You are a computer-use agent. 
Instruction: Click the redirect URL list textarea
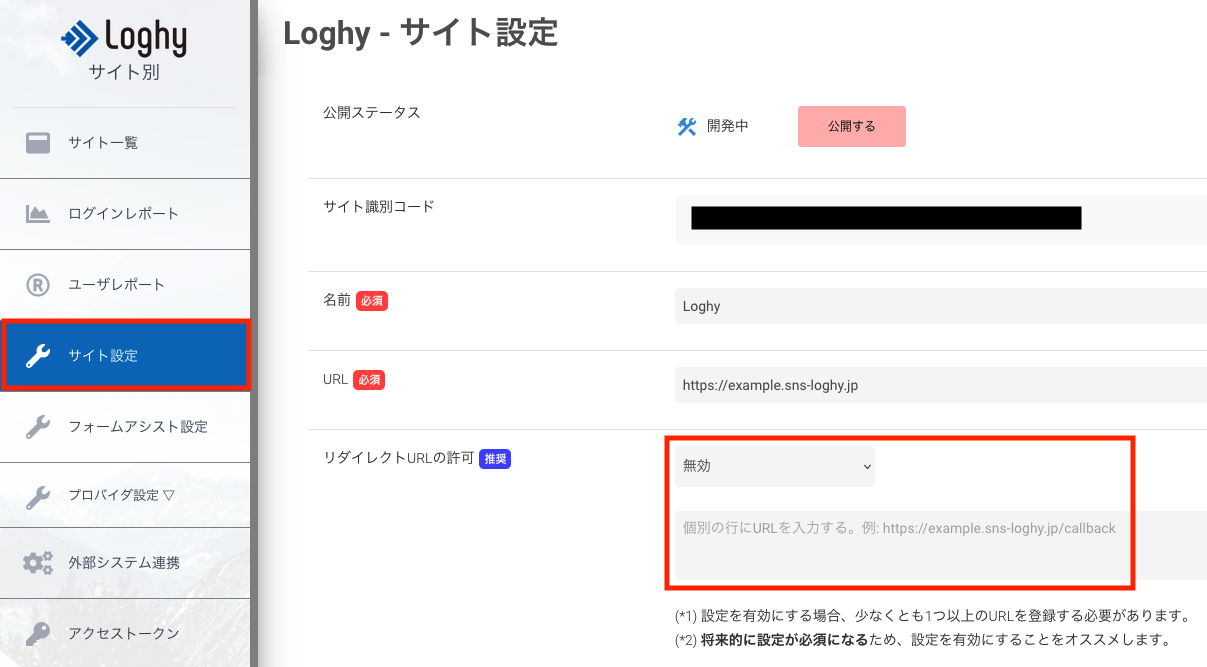tap(941, 545)
